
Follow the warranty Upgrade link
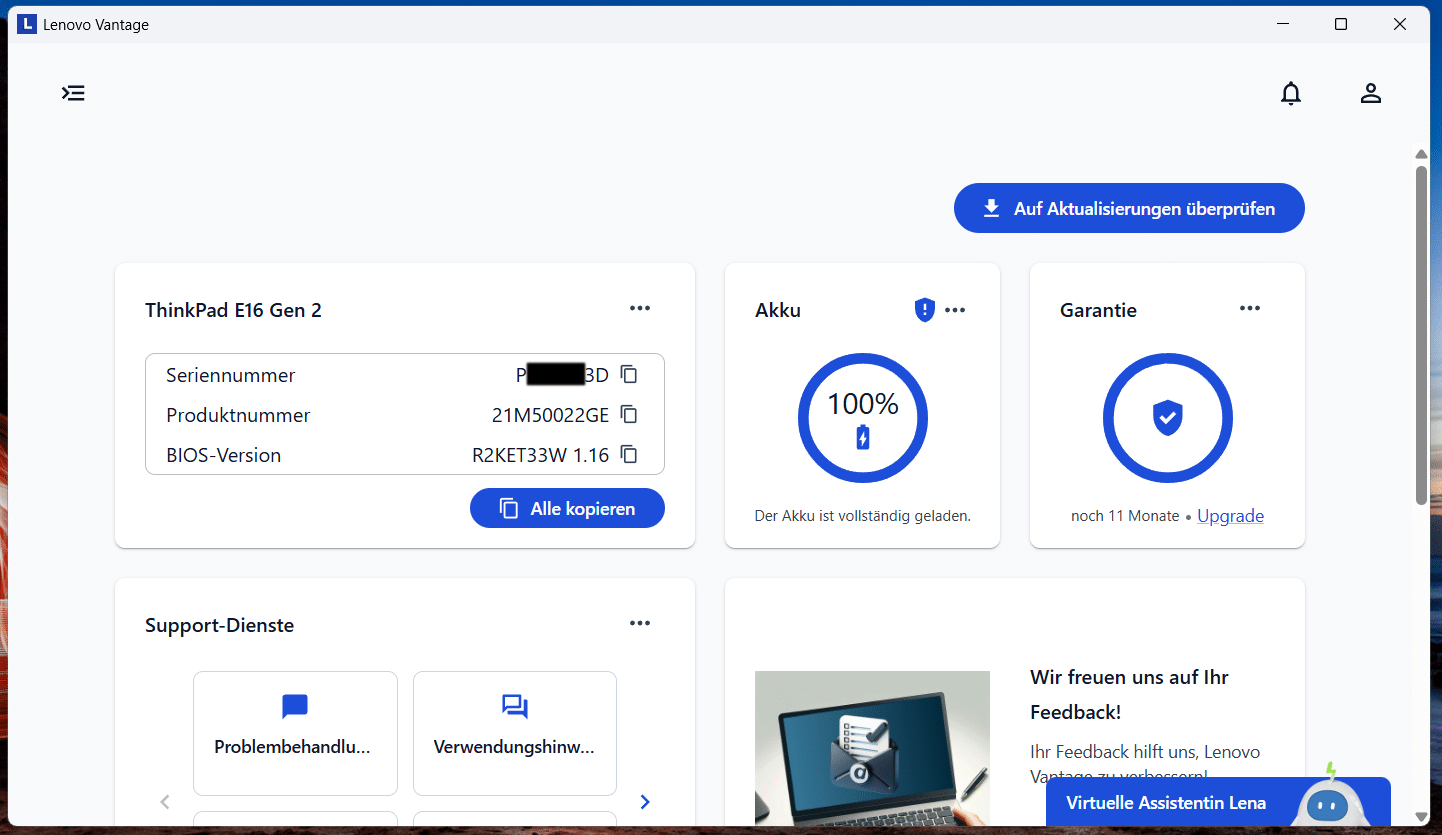[1230, 516]
